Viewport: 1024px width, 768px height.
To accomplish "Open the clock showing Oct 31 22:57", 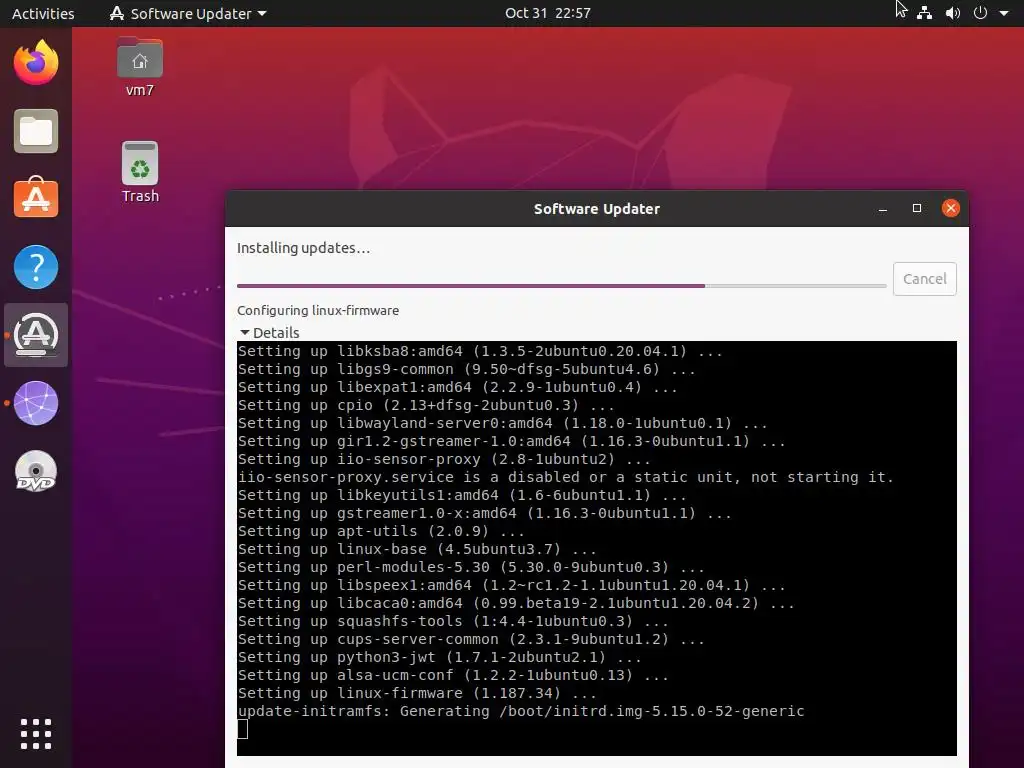I will point(547,13).
